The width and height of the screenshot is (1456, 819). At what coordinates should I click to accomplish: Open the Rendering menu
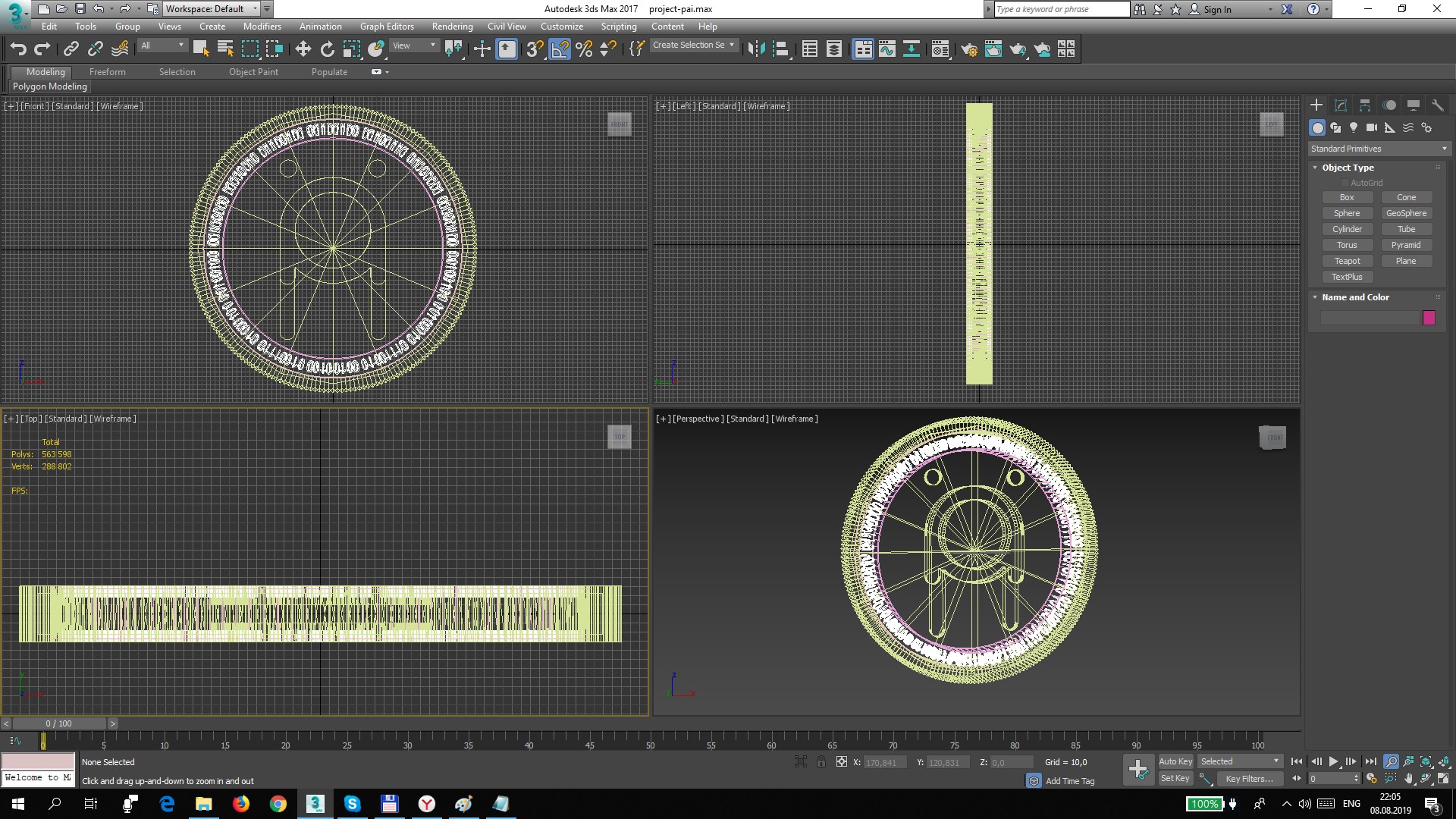tap(452, 26)
